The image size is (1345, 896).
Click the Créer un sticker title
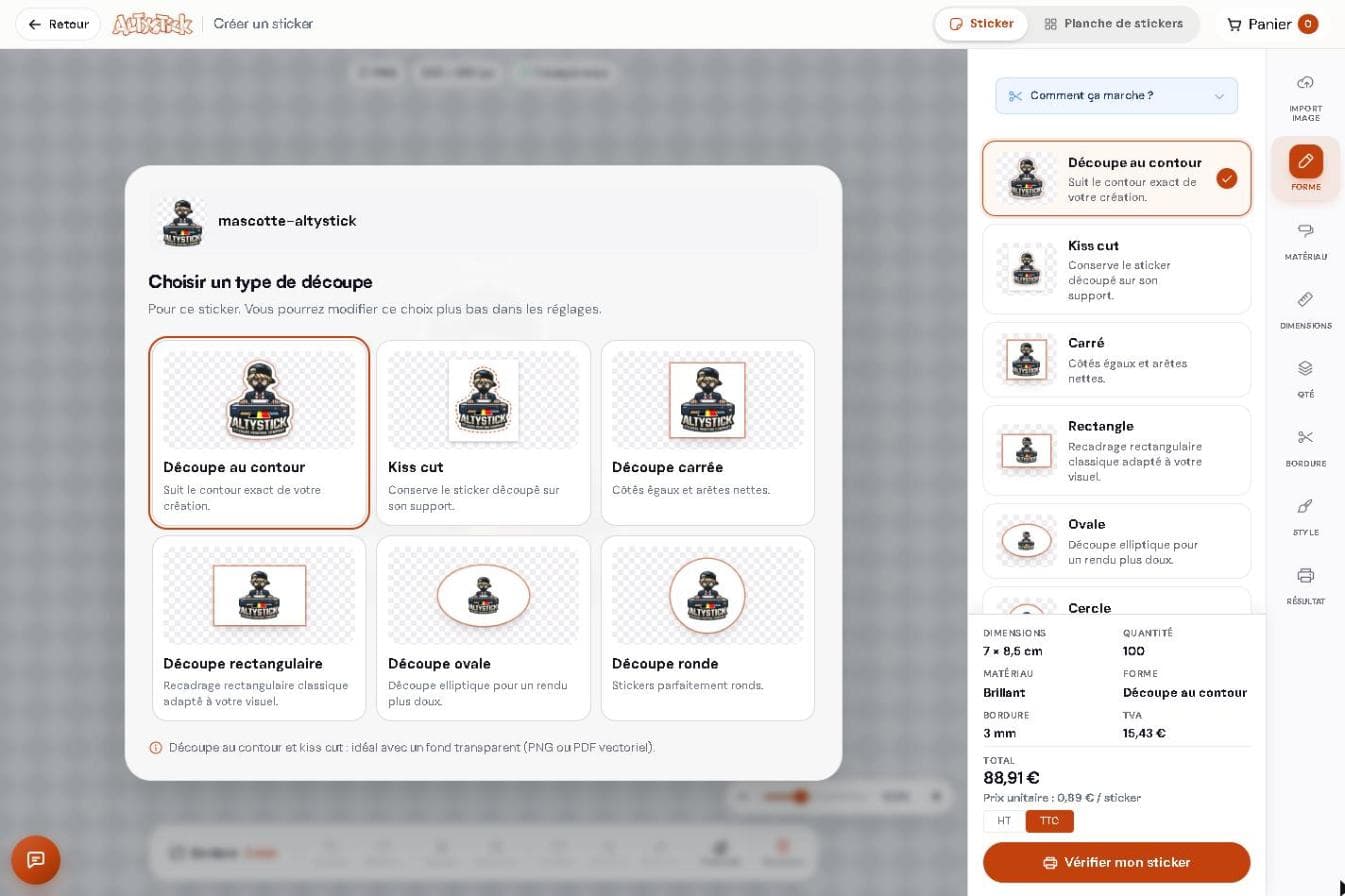click(x=263, y=24)
